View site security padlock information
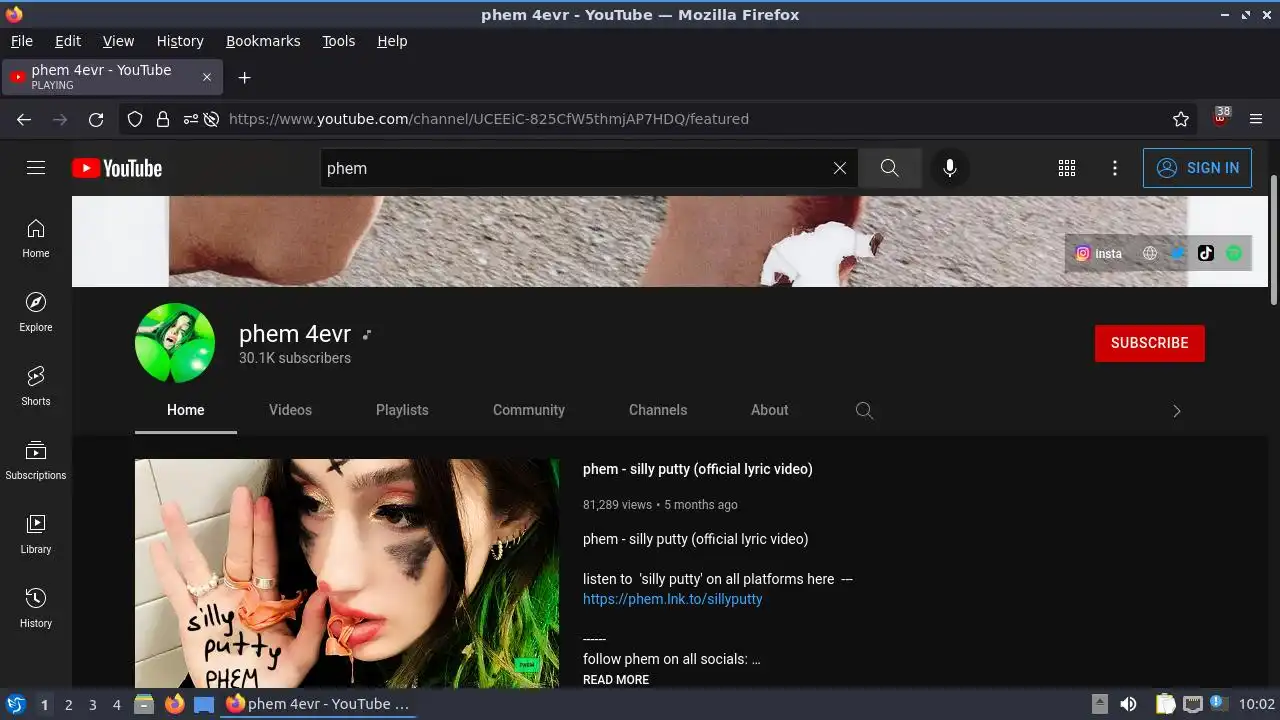Screen dimensions: 1280x720 click(x=163, y=119)
